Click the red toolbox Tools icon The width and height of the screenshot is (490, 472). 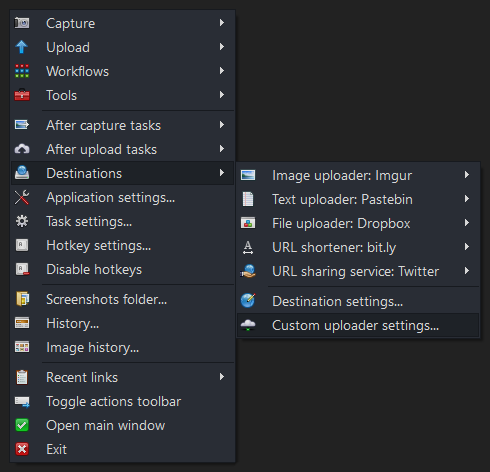pos(22,95)
